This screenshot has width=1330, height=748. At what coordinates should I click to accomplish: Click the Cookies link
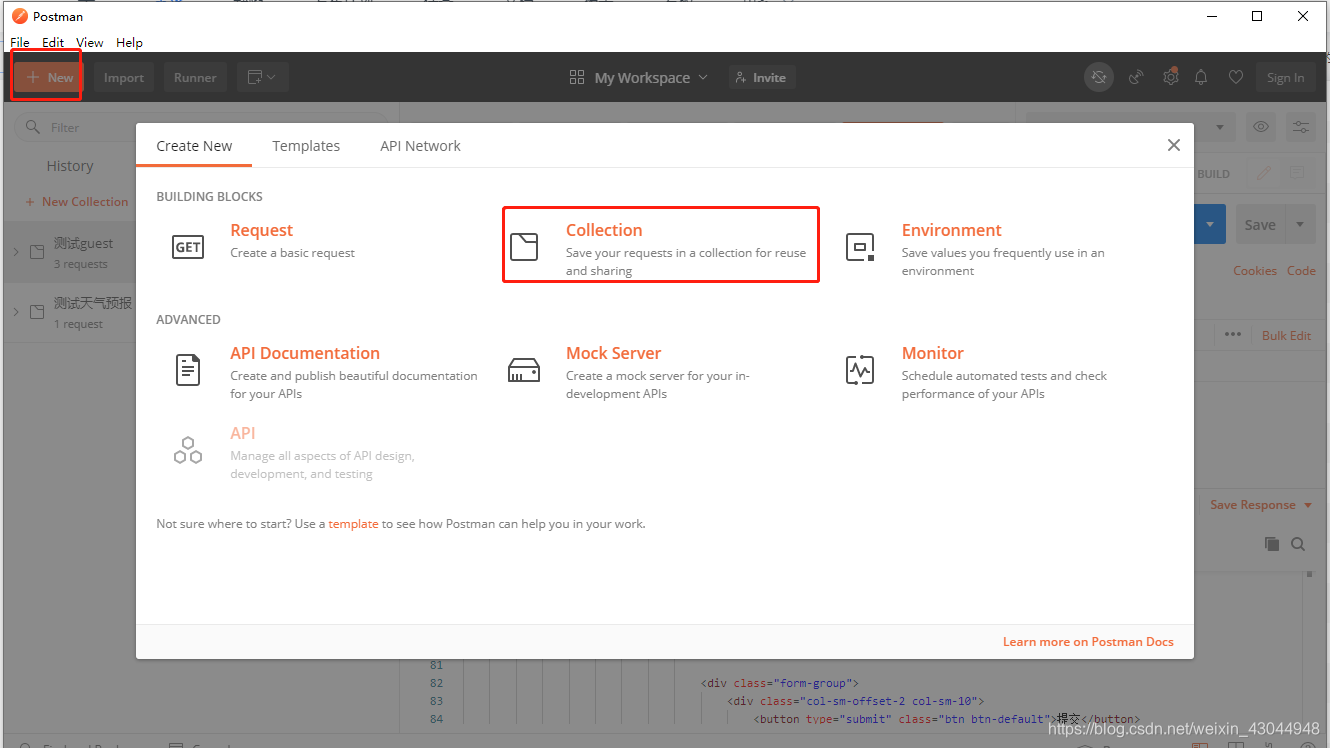pos(1254,270)
